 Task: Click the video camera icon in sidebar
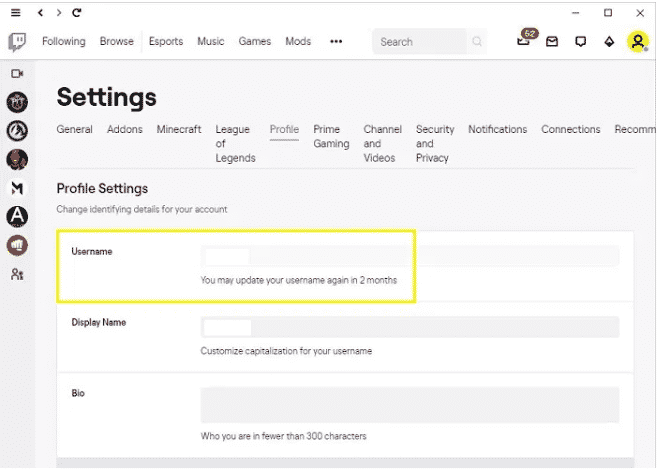pyautogui.click(x=17, y=74)
